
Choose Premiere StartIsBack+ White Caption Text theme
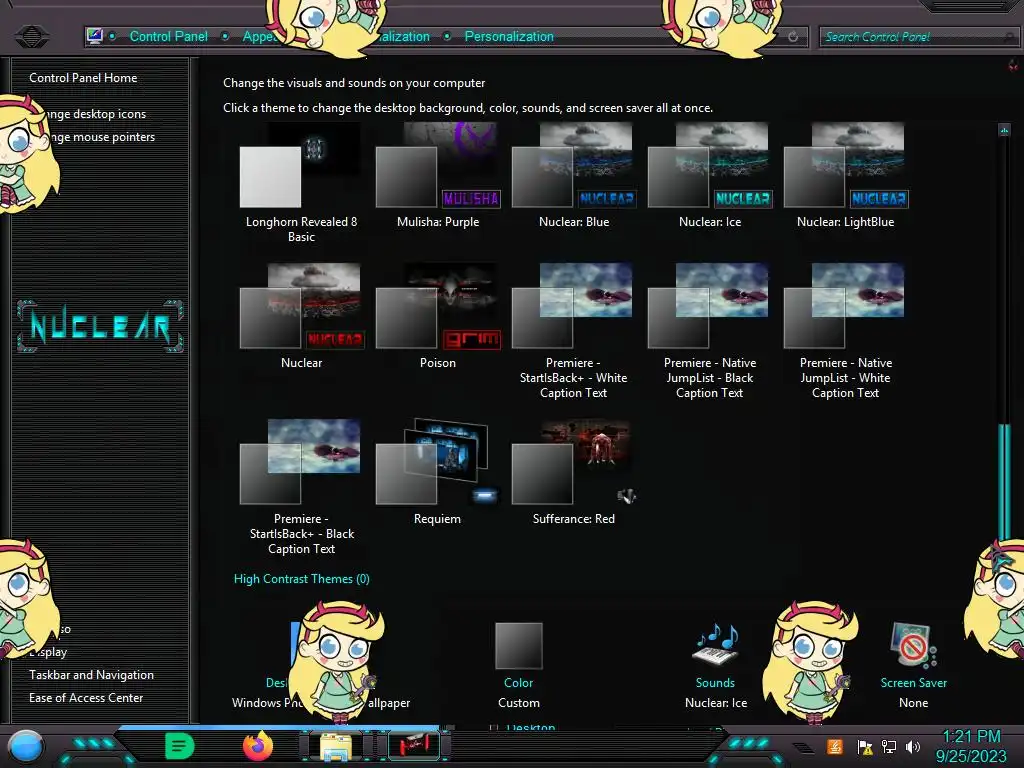[573, 331]
